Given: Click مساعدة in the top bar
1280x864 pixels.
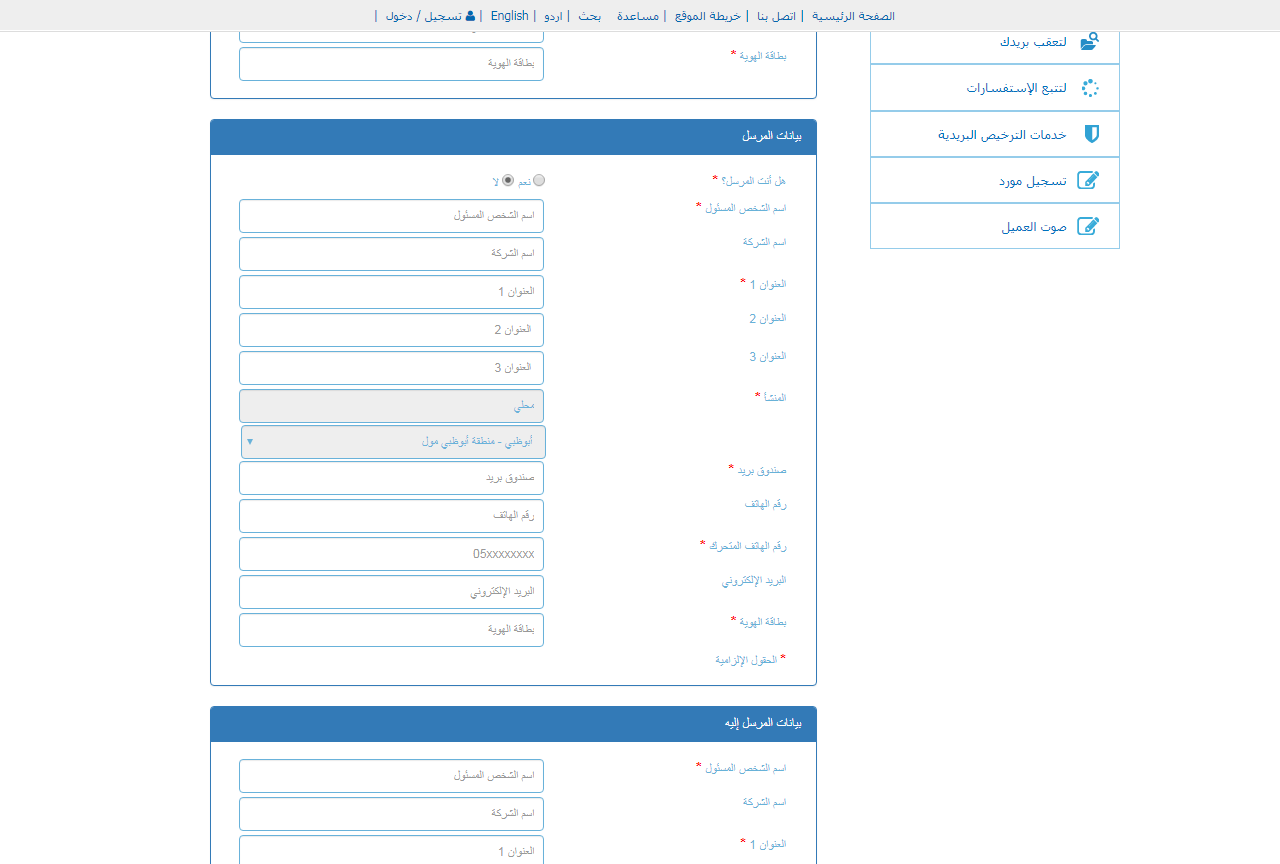Looking at the screenshot, I should pos(639,16).
